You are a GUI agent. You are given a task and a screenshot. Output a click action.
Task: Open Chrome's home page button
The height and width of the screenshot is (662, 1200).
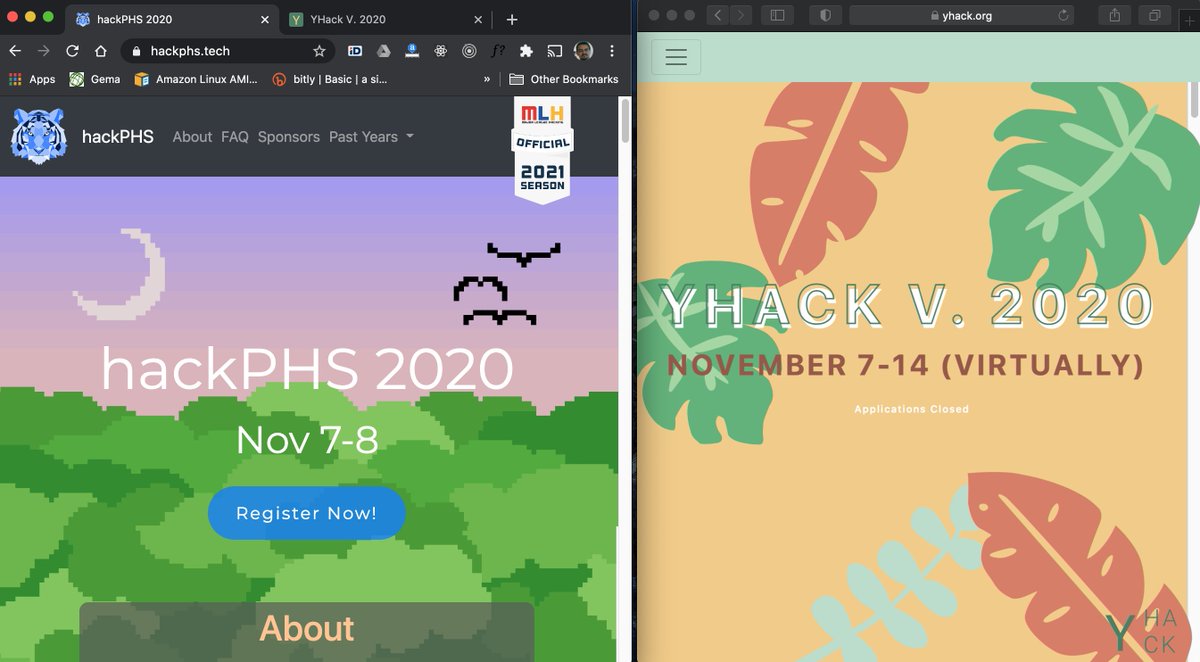click(x=100, y=51)
